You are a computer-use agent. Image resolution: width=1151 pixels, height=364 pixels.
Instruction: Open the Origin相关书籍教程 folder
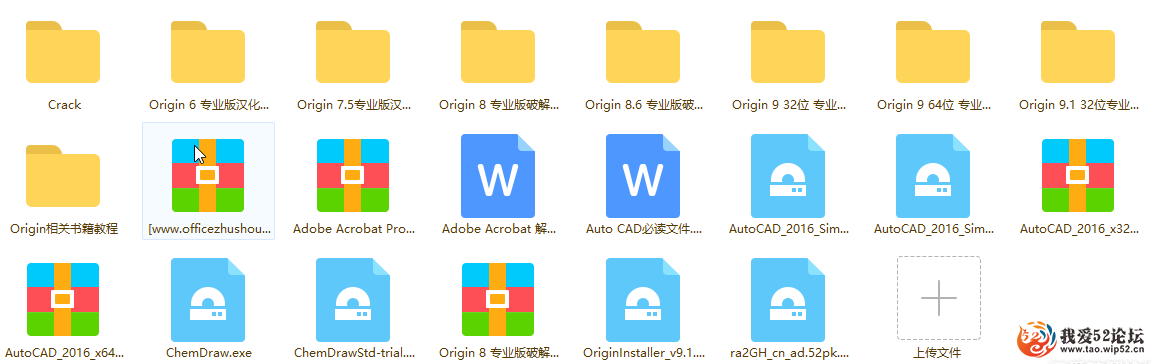(63, 176)
